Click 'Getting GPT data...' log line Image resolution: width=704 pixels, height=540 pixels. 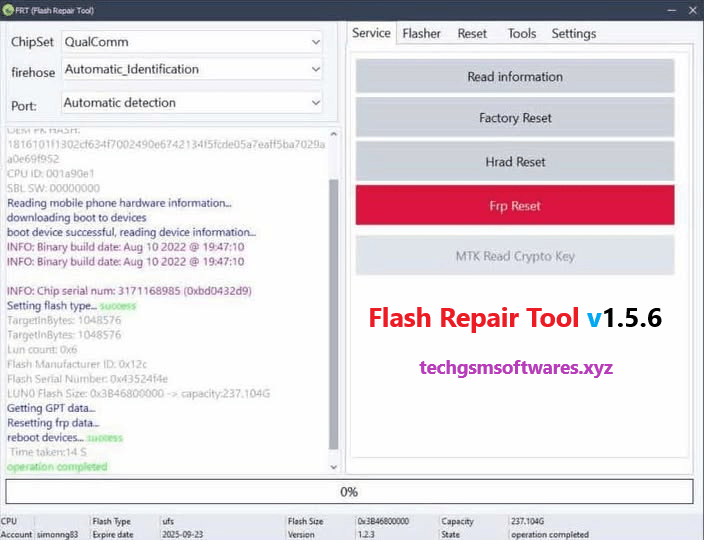coord(51,408)
